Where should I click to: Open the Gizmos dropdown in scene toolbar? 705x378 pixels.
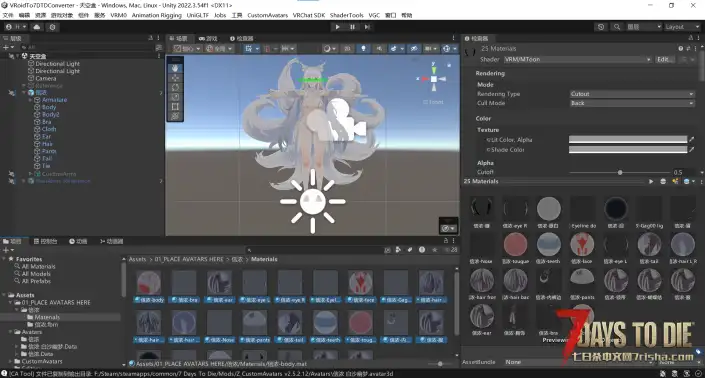[x=449, y=49]
